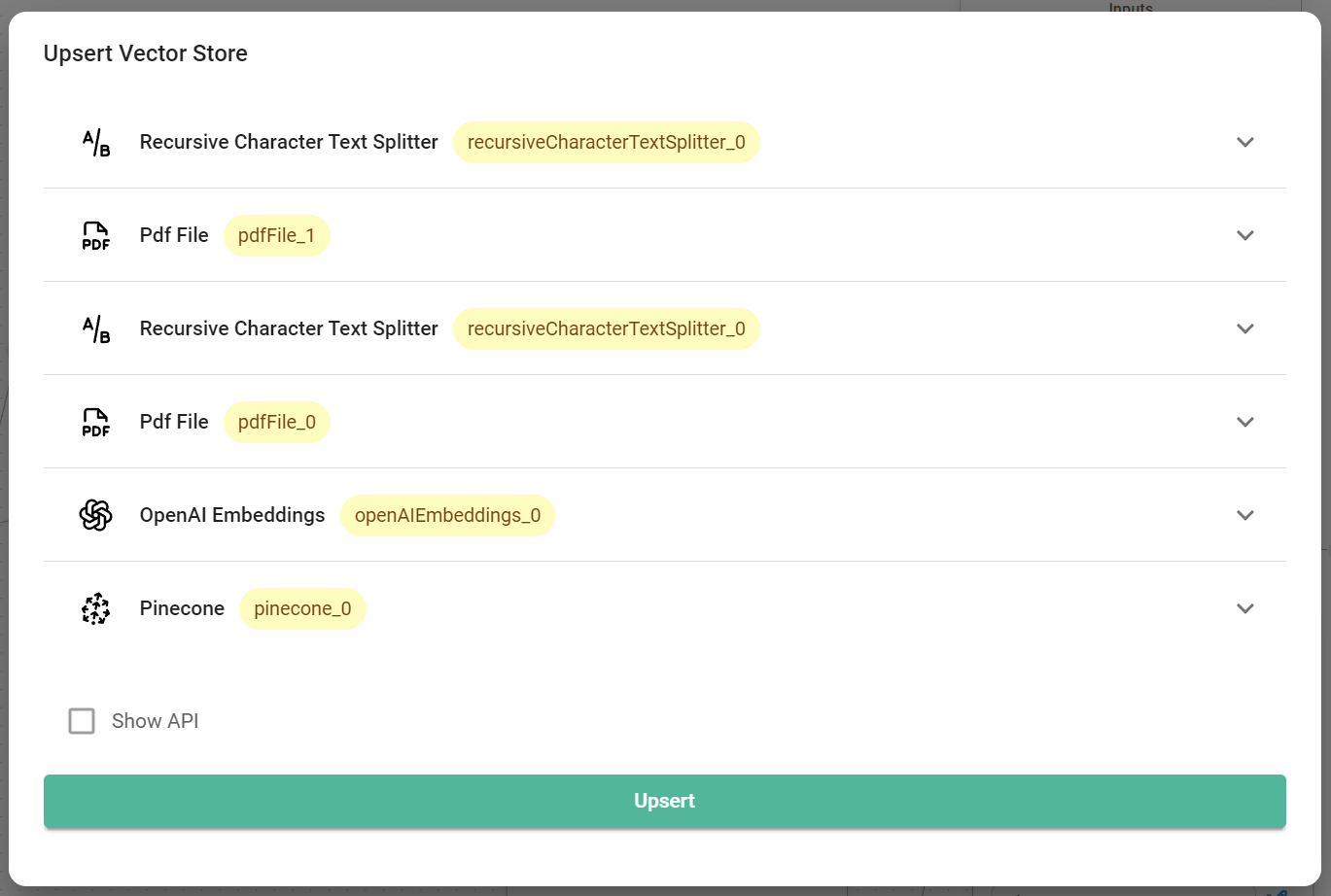Click the PDF icon beside pdfFile_0
Image resolution: width=1331 pixels, height=896 pixels.
pos(96,422)
